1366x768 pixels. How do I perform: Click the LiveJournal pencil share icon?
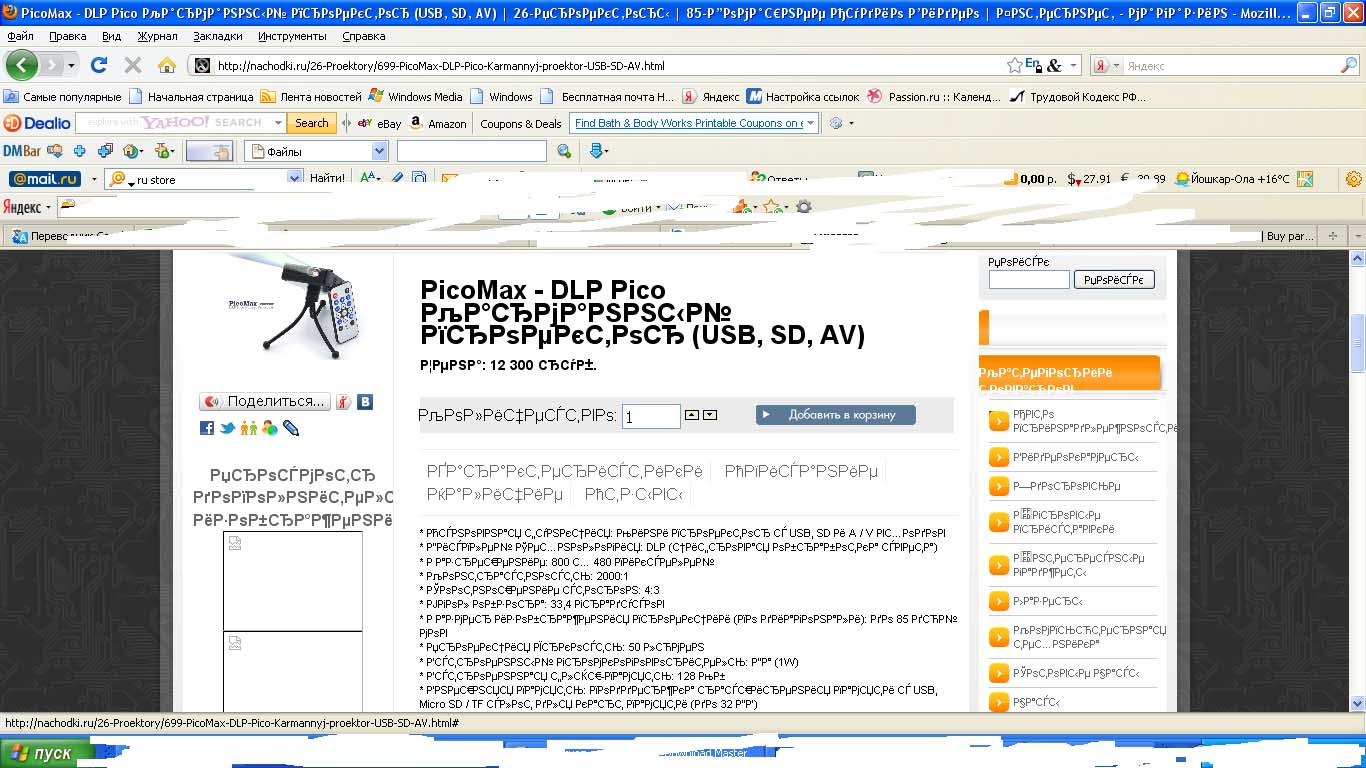point(291,428)
